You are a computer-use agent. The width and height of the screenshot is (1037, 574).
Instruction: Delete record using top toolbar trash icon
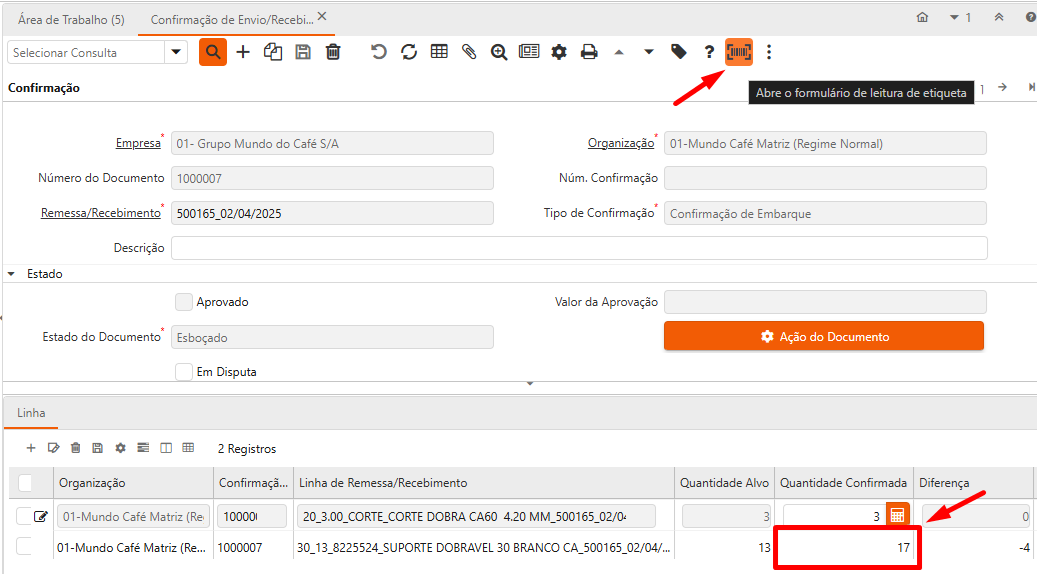[333, 52]
